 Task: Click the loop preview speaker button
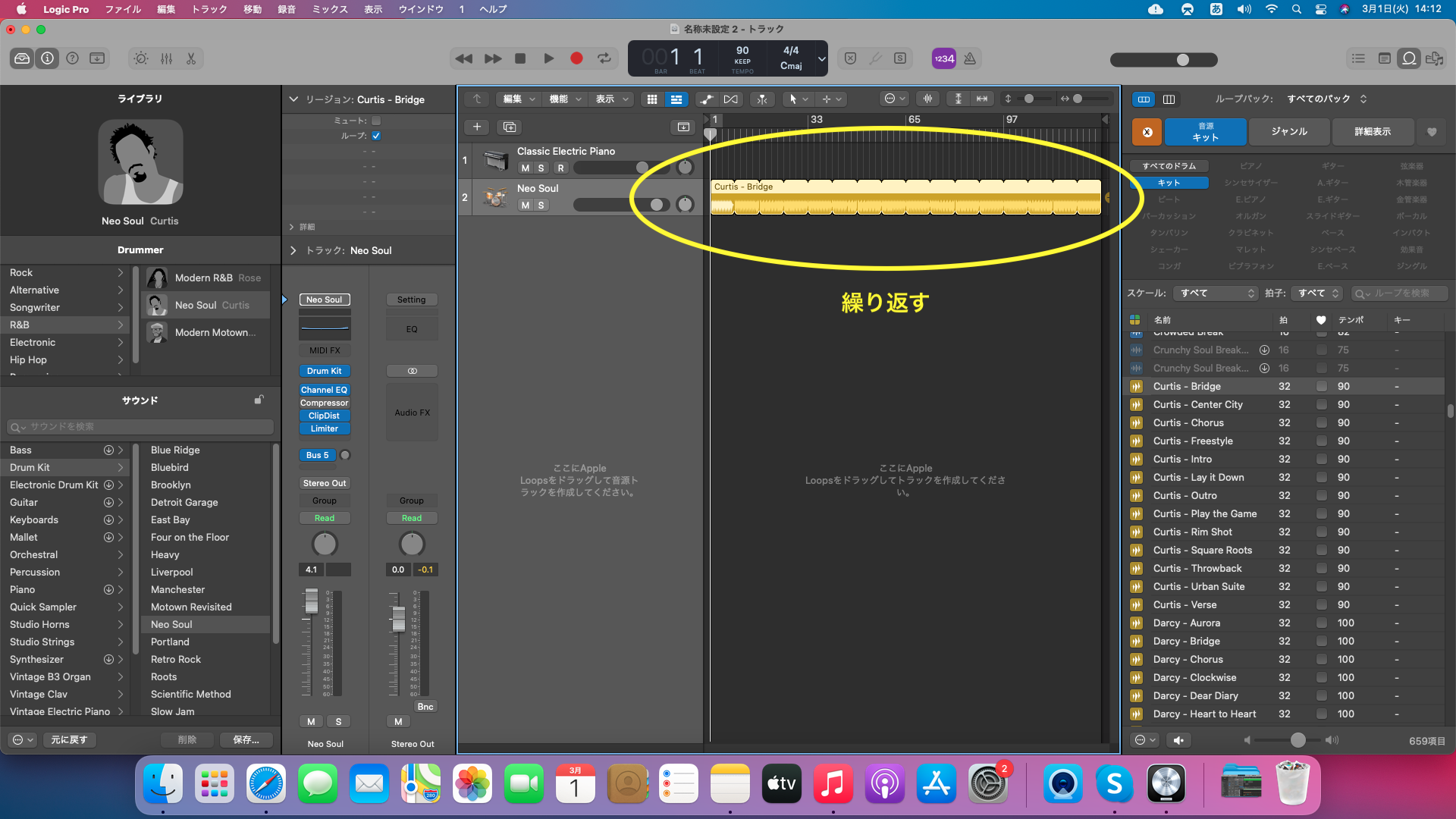pyautogui.click(x=1178, y=740)
